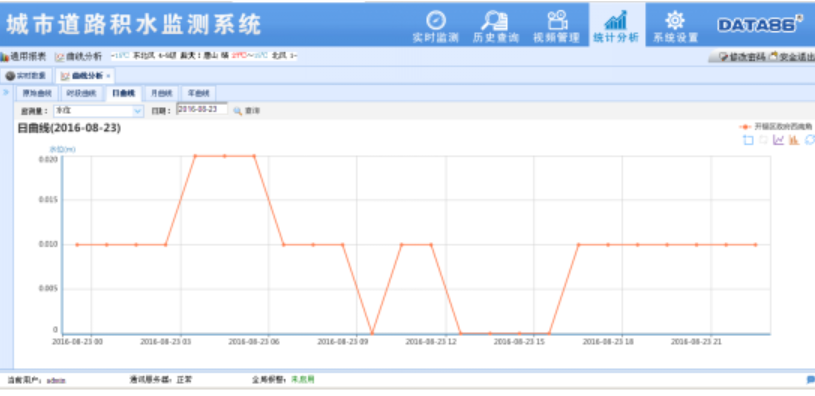Open the 曲线分析 curve analysis toolbar menu
The width and height of the screenshot is (815, 396).
(x=79, y=56)
